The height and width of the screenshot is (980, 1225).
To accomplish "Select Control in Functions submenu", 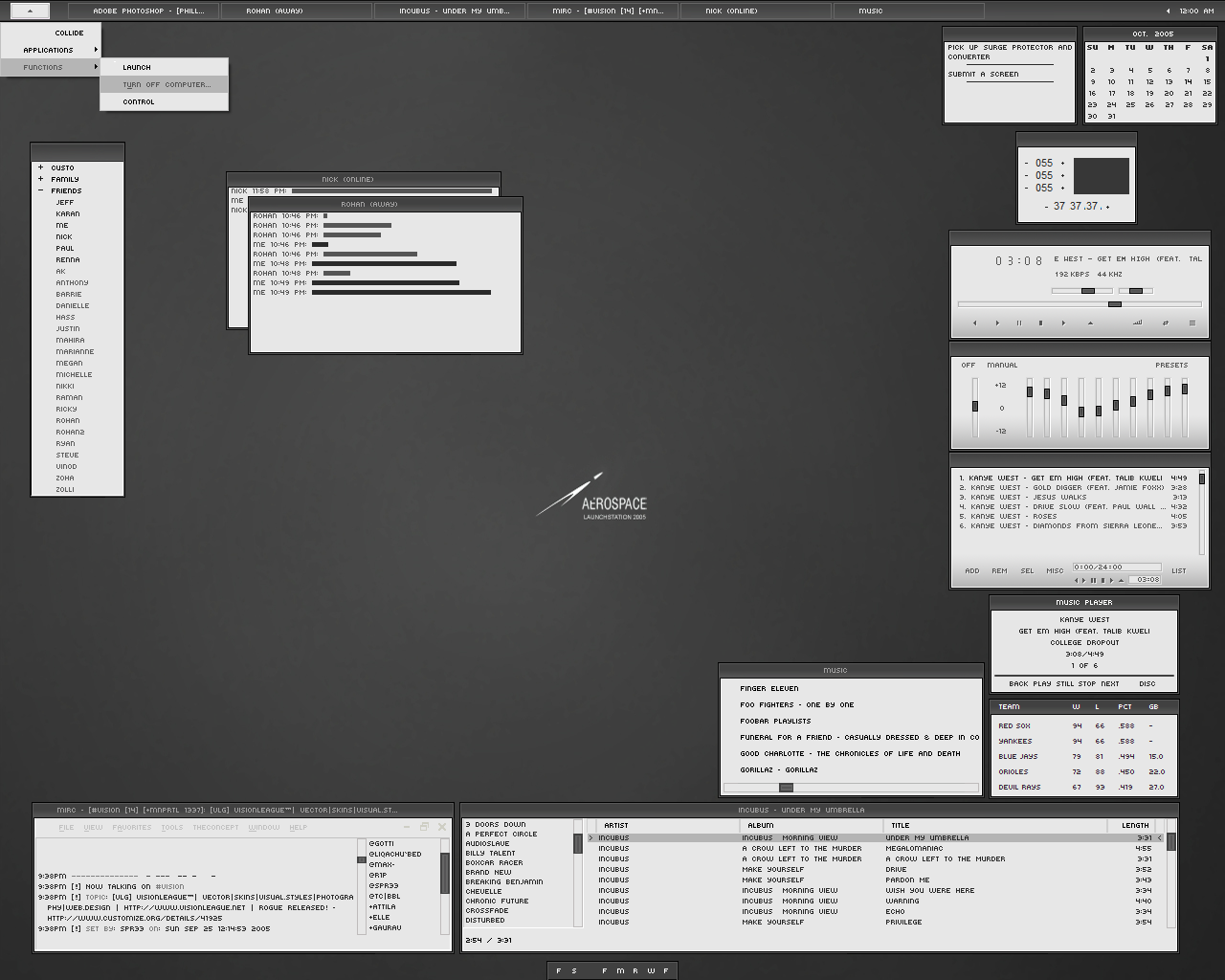I will pos(164,101).
